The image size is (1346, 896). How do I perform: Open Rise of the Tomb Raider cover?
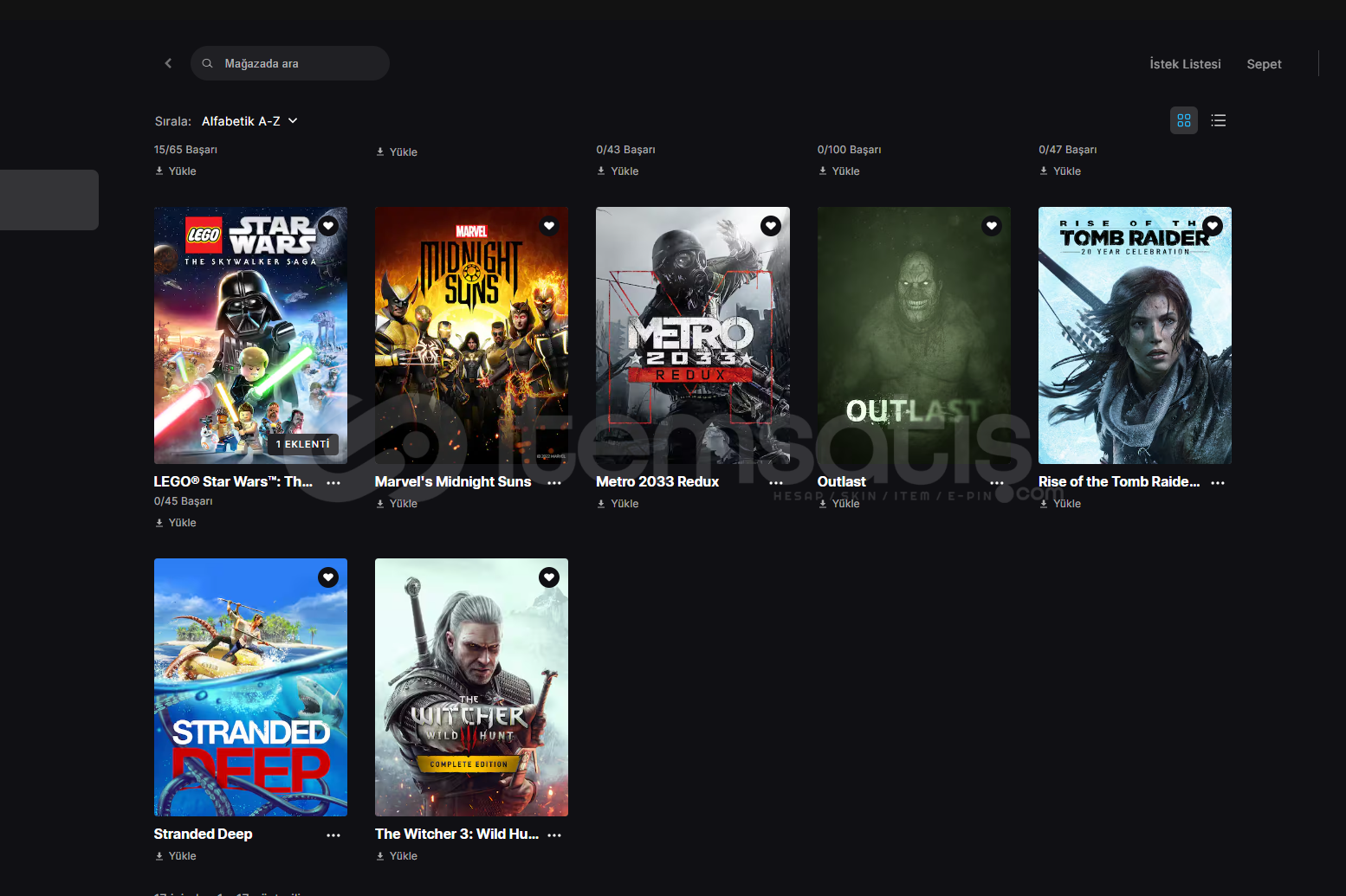click(x=1135, y=336)
